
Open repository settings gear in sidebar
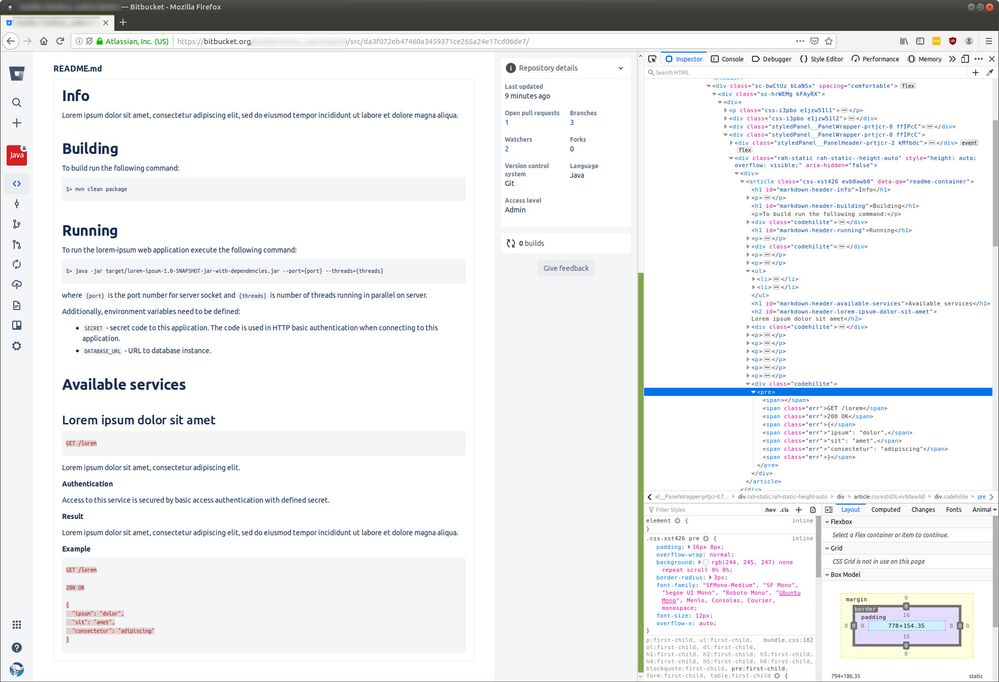17,345
